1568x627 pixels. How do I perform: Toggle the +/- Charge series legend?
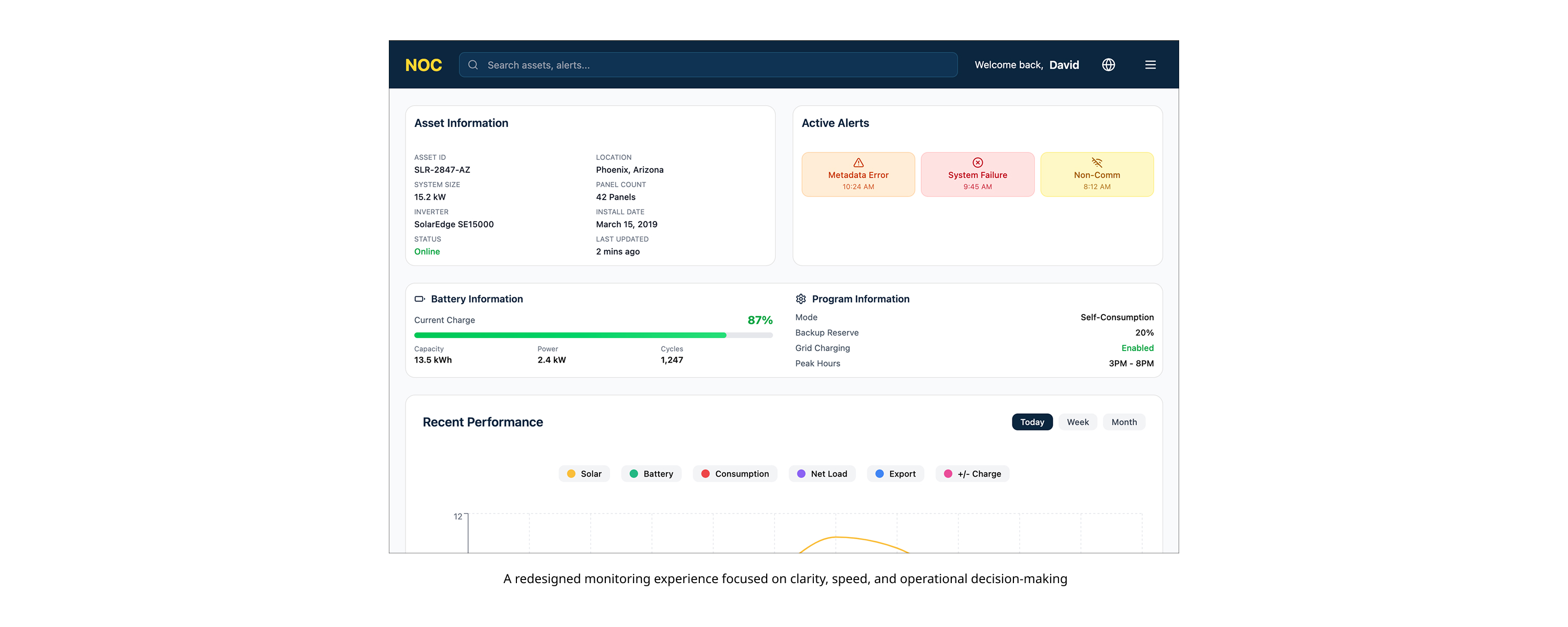[x=972, y=473]
